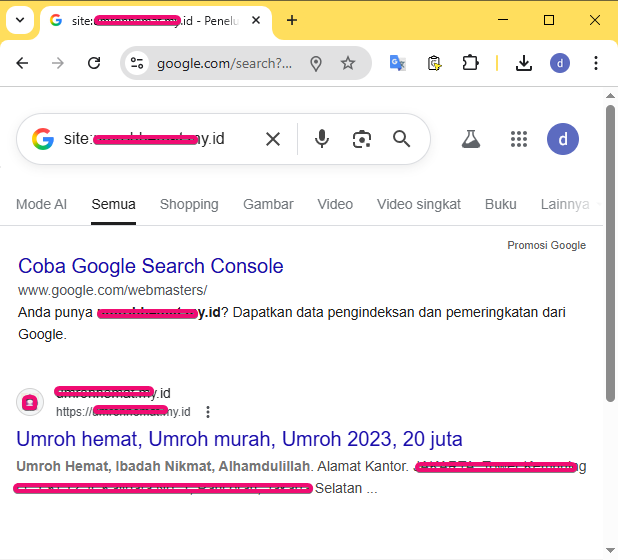Click the www.google.com/webmasters/ URL
This screenshot has width=618, height=560.
tap(112, 290)
